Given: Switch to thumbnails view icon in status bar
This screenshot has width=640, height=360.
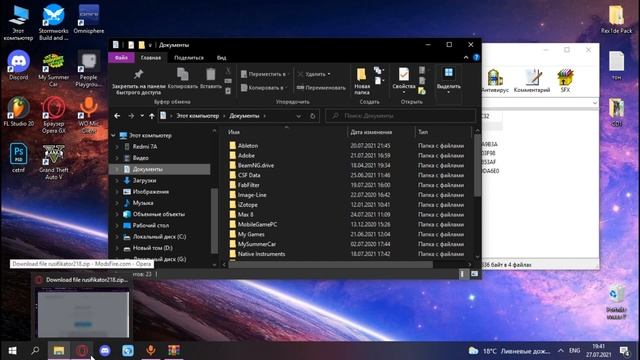Looking at the screenshot, I should point(474,274).
